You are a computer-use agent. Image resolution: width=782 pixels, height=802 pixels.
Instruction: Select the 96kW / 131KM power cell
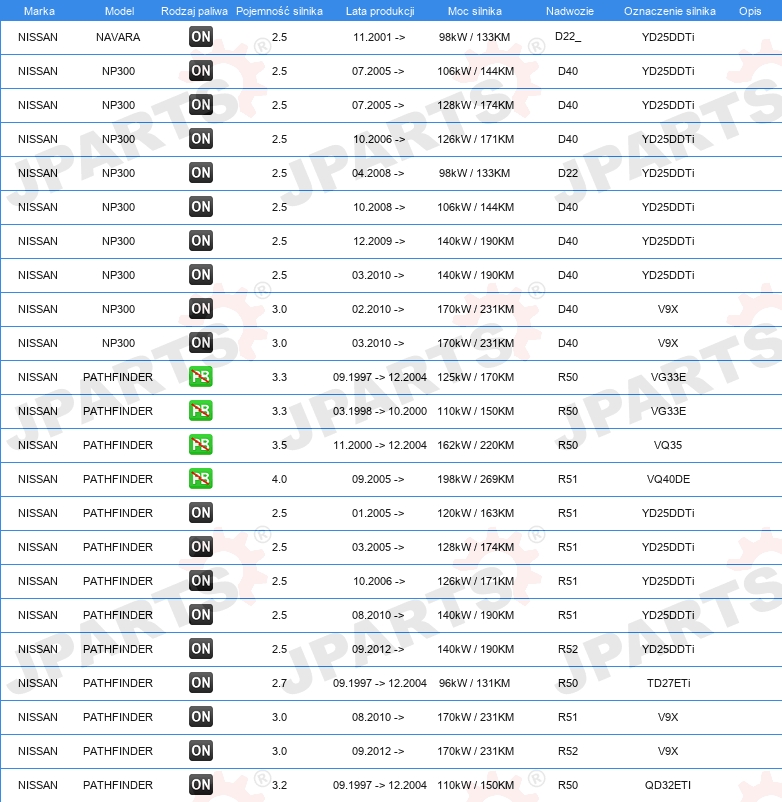coord(474,683)
